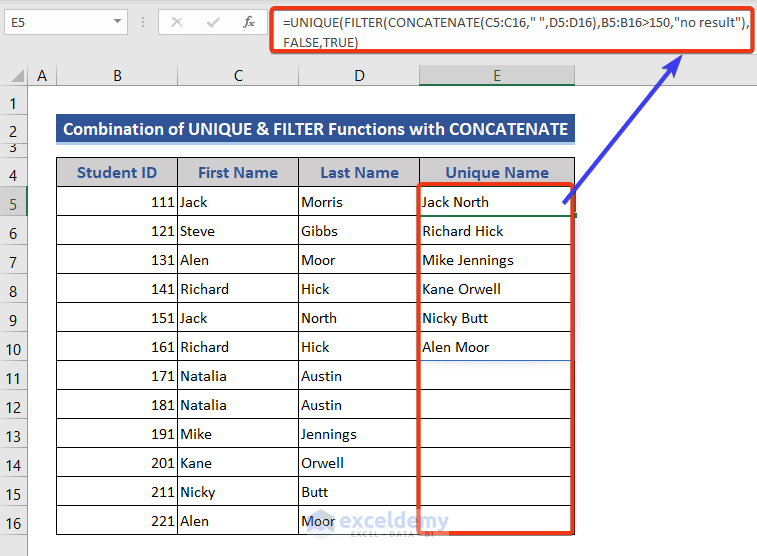Image resolution: width=757 pixels, height=556 pixels.
Task: Click the 'First Name' header cell
Action: tap(238, 172)
